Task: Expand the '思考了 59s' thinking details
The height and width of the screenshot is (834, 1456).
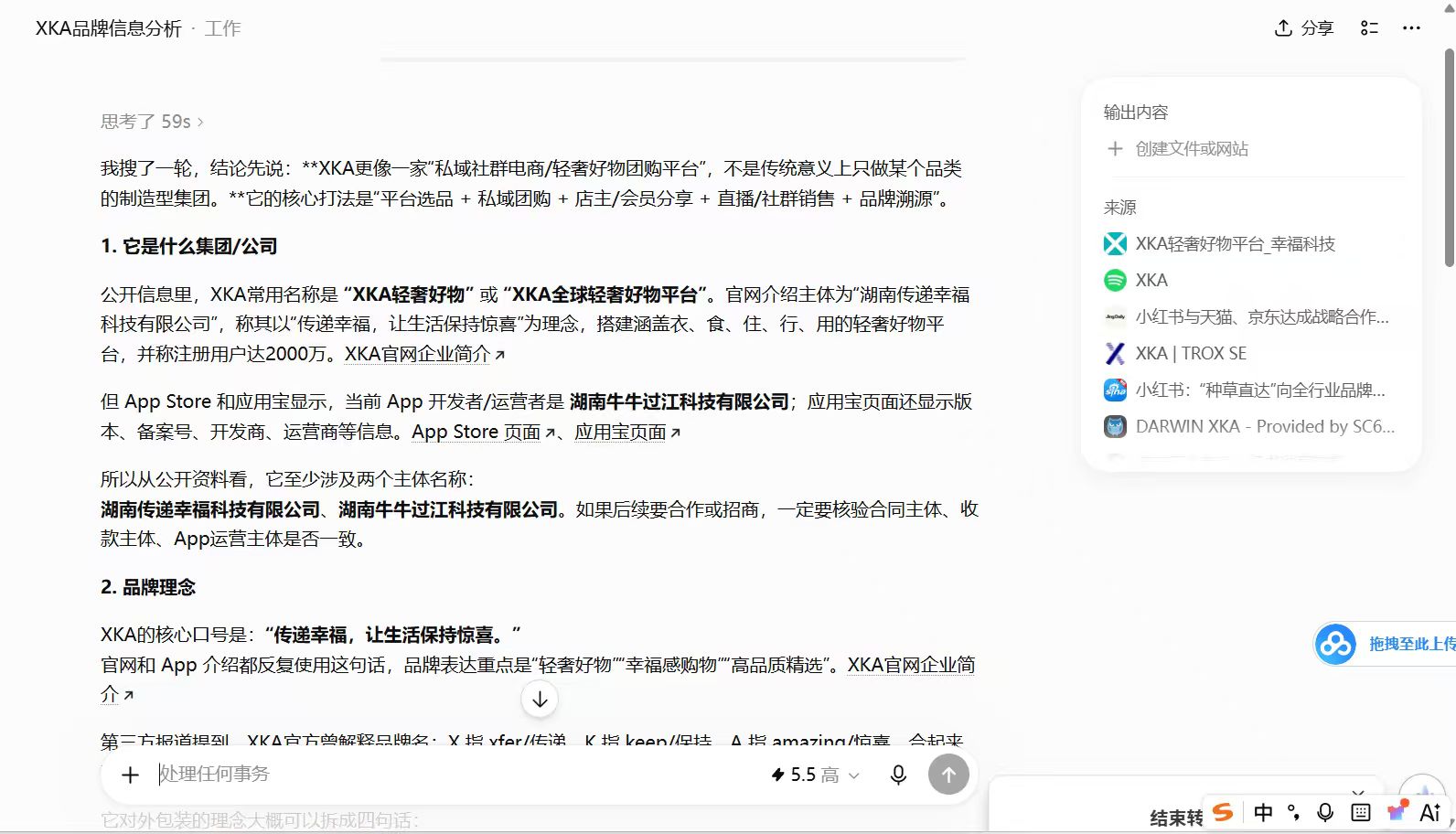Action: pyautogui.click(x=152, y=122)
